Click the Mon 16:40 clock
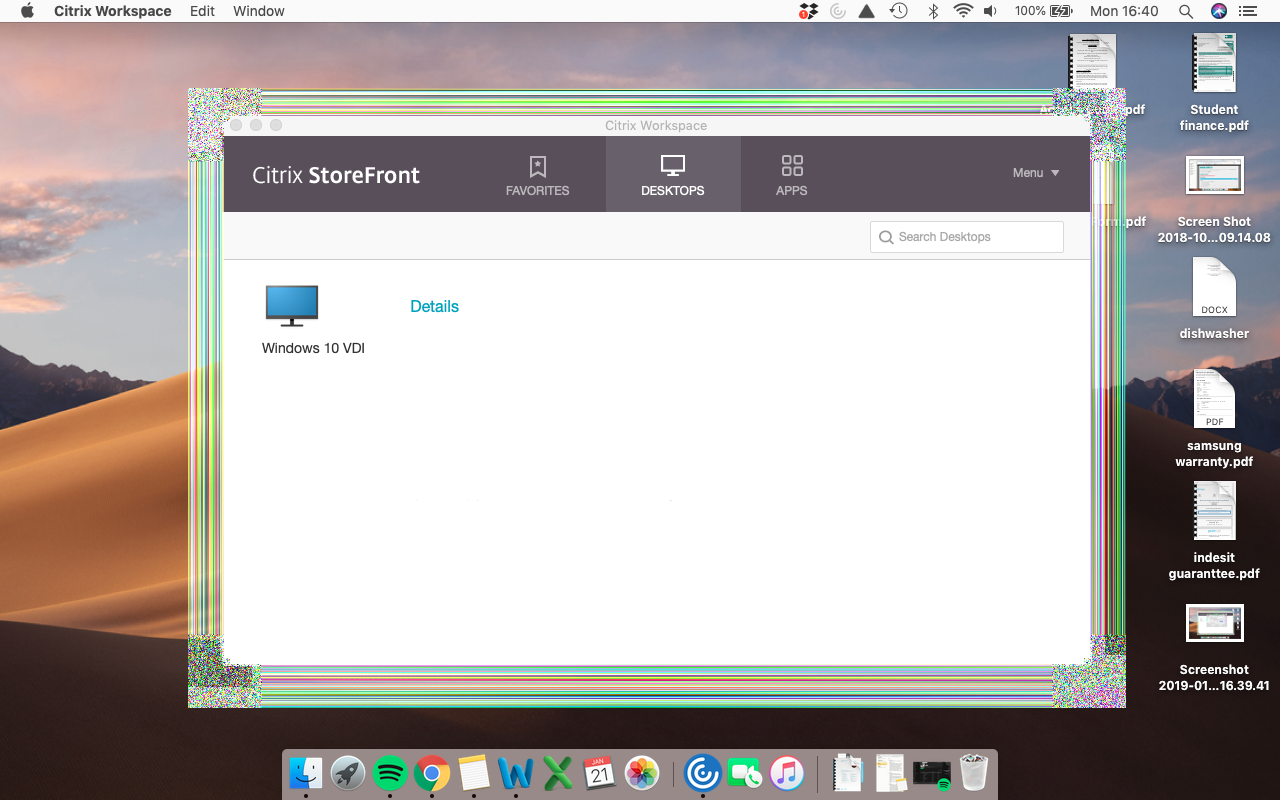1280x800 pixels. point(1124,11)
